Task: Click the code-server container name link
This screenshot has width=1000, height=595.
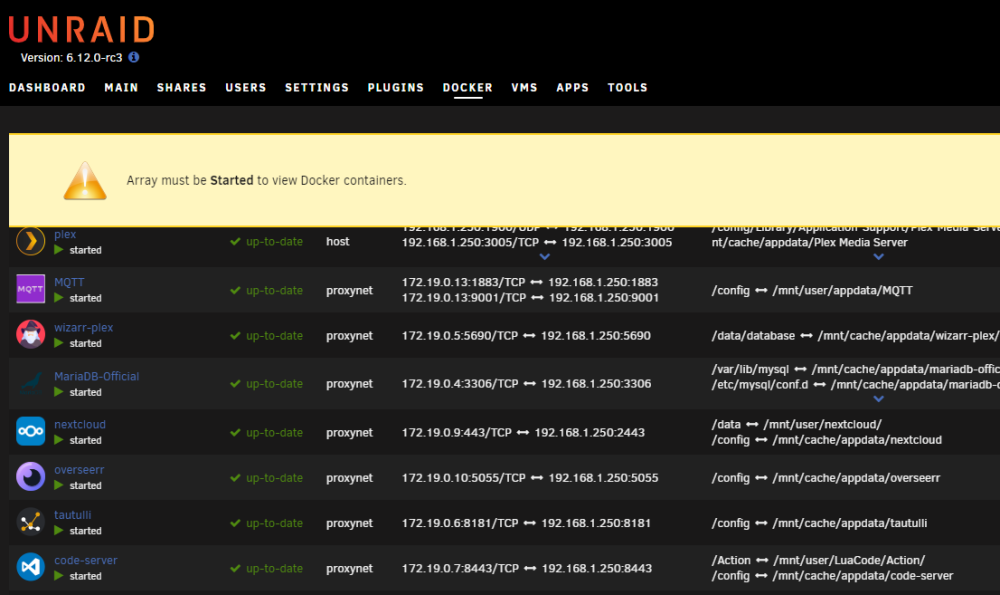Action: (x=85, y=560)
